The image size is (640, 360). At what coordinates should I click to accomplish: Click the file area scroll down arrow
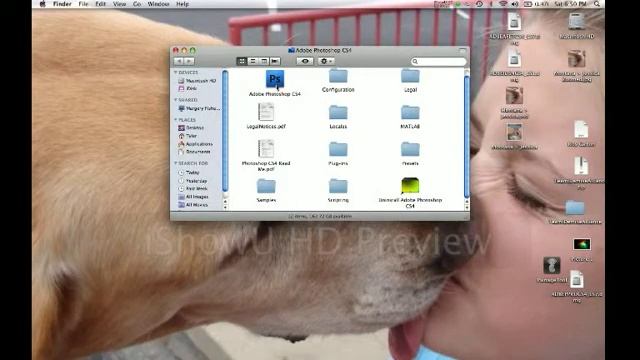[x=467, y=207]
